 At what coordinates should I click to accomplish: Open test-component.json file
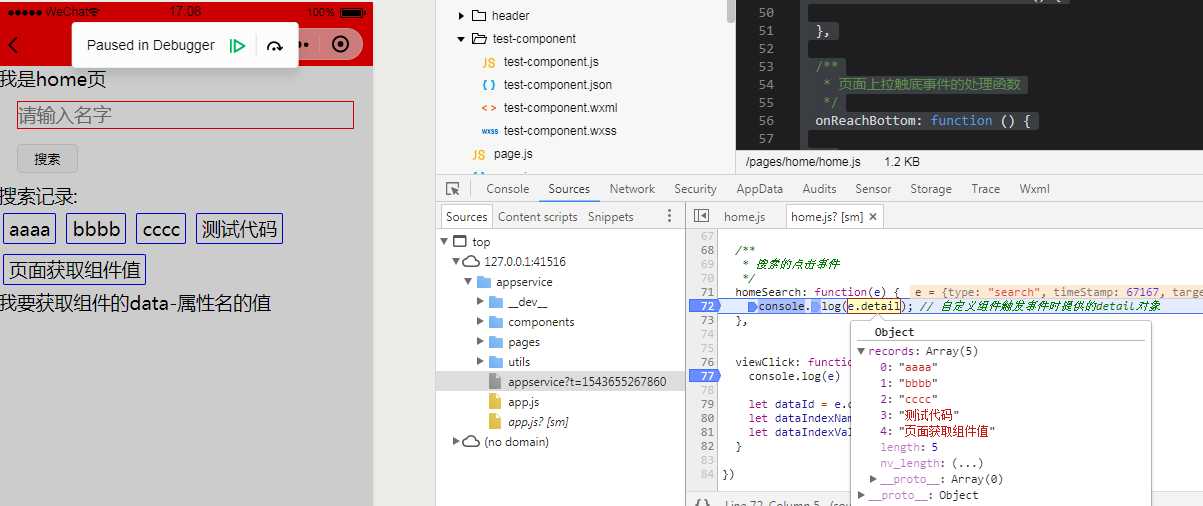pos(558,85)
